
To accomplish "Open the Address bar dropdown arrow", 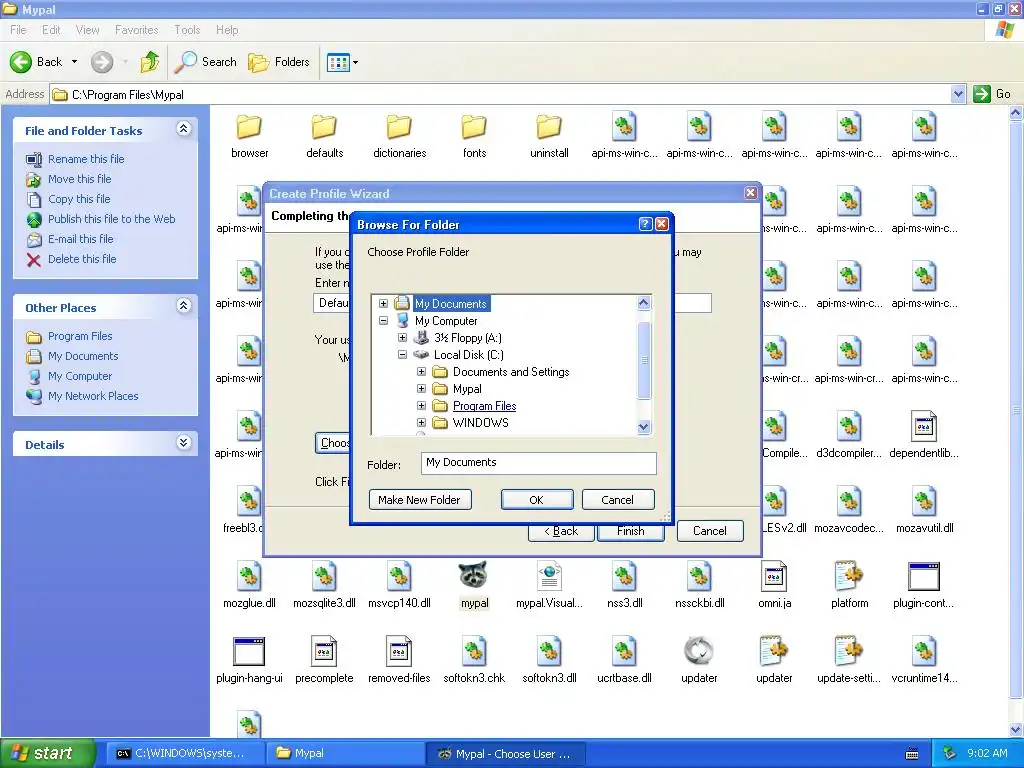I will tap(957, 94).
